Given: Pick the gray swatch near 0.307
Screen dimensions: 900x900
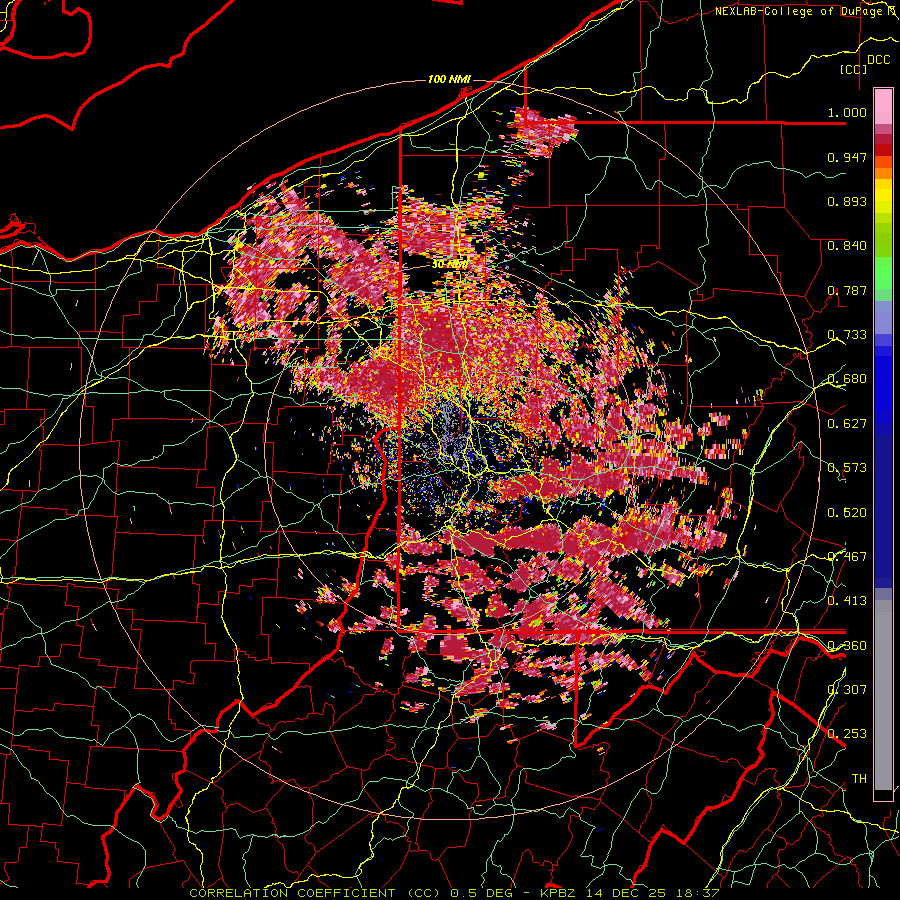Looking at the screenshot, I should coord(883,695).
